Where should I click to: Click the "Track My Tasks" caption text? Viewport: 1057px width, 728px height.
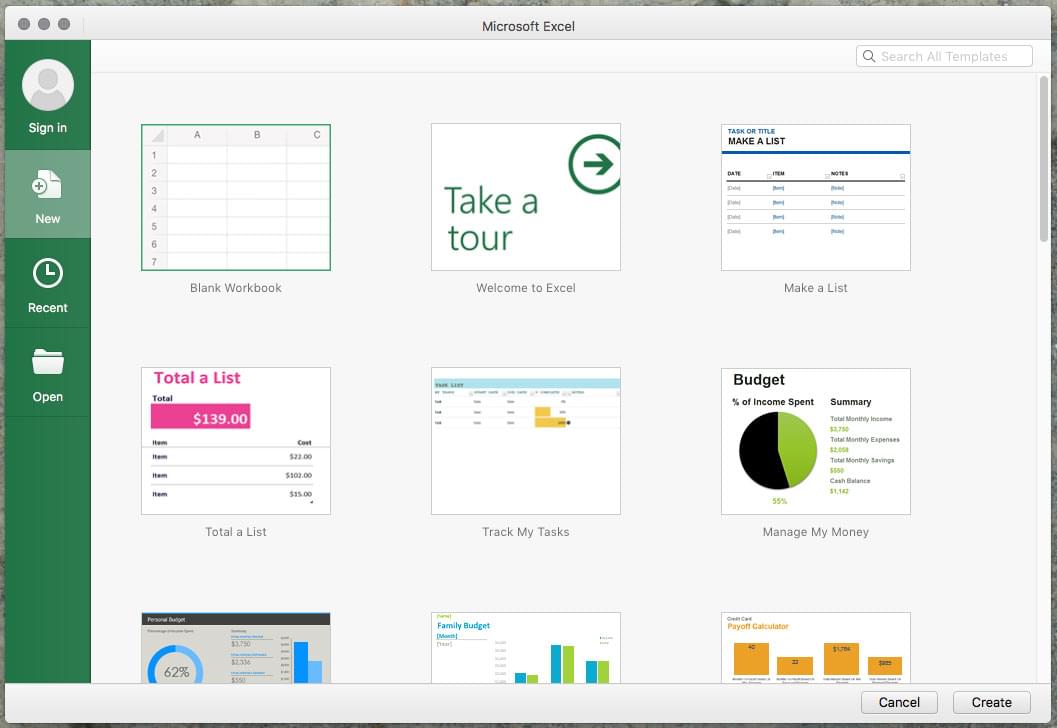tap(526, 532)
